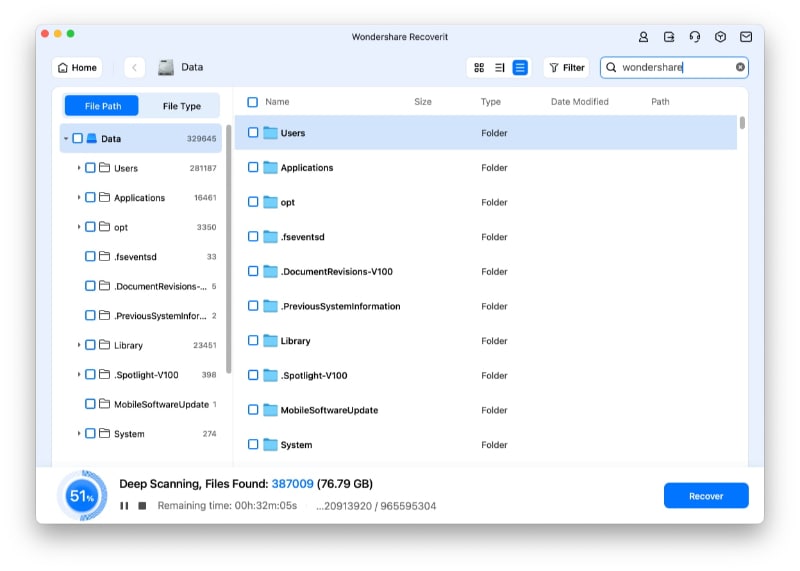This screenshot has height=571, width=800.
Task: Click the 51% scan progress circle
Action: coord(82,495)
